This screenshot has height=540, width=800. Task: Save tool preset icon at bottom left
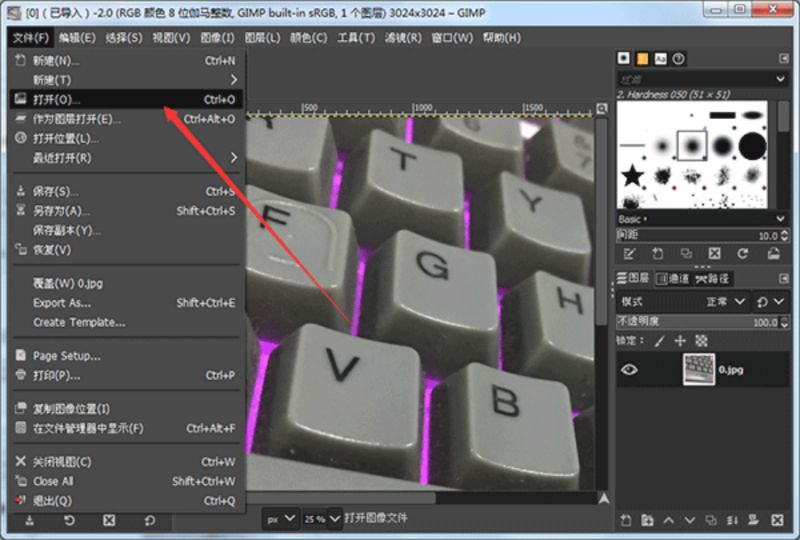pos(30,520)
